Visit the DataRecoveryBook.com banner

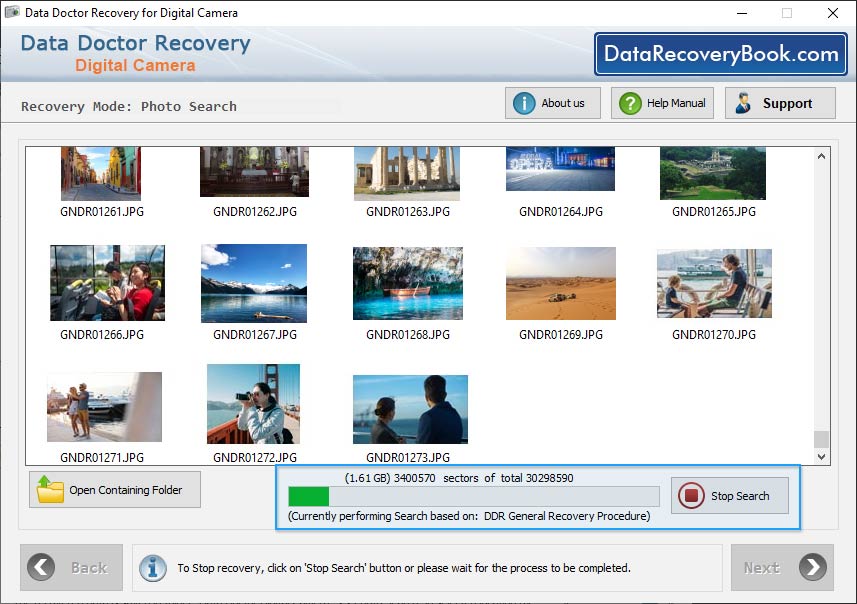(717, 53)
